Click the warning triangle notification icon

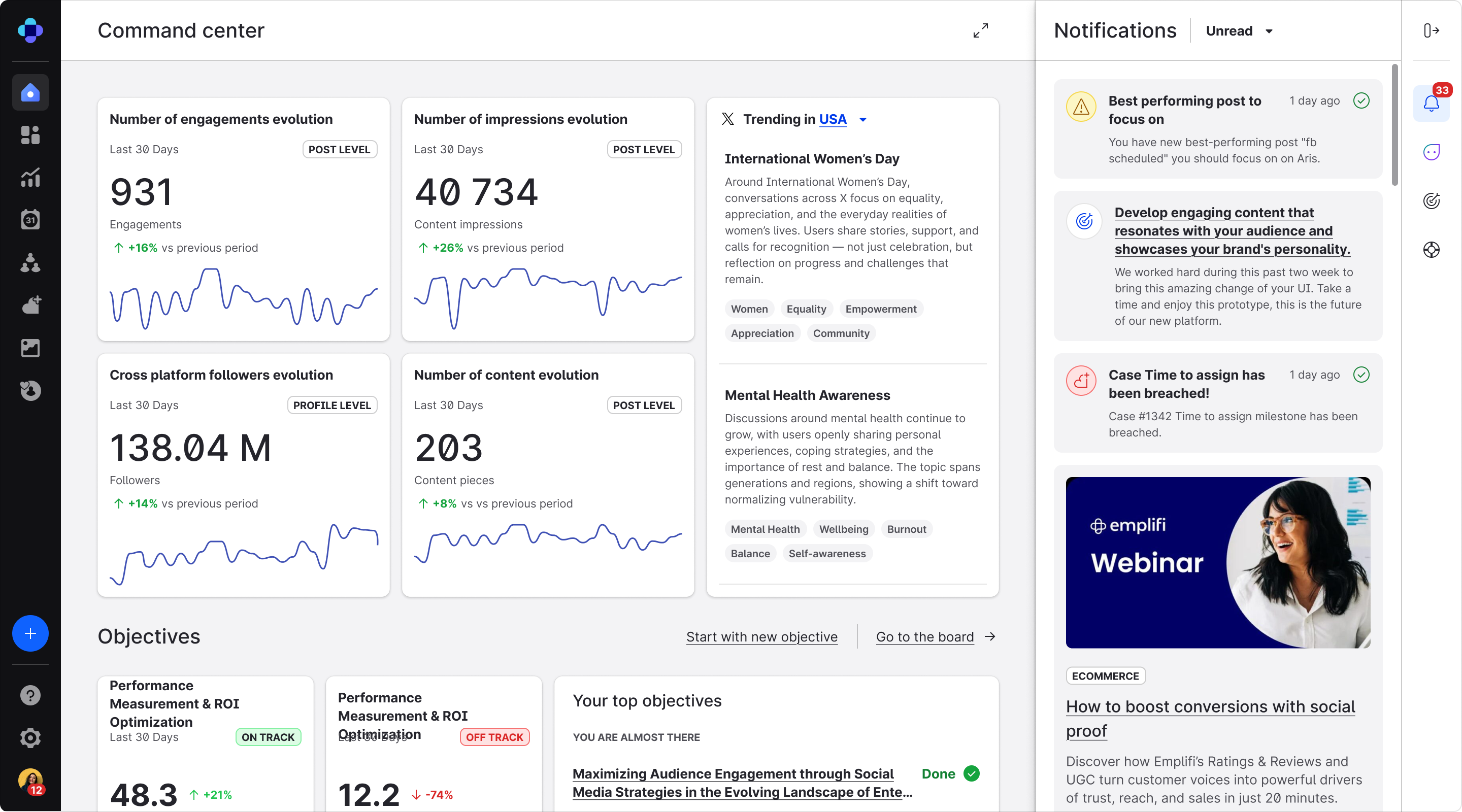pos(1081,107)
